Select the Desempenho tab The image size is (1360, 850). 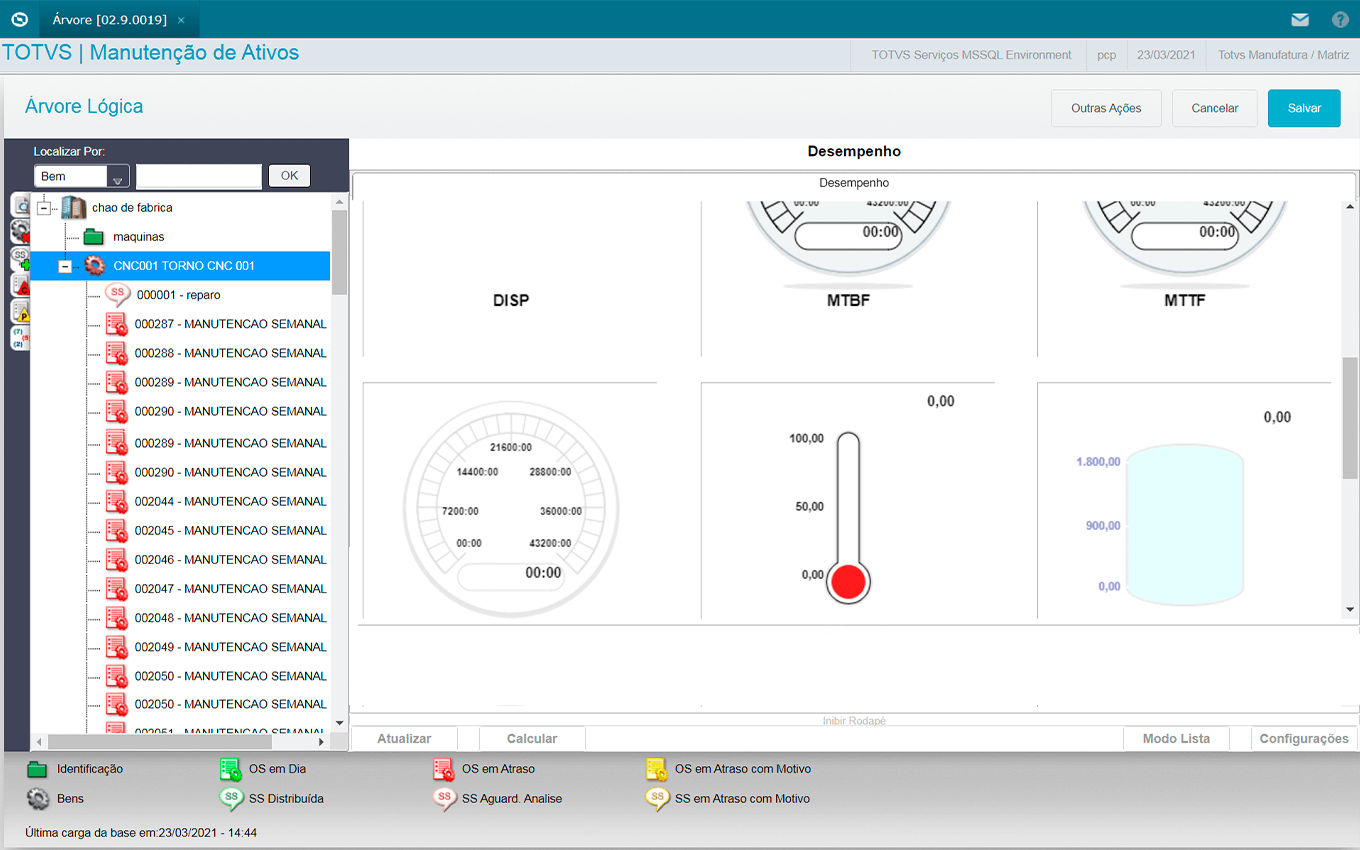[x=854, y=183]
